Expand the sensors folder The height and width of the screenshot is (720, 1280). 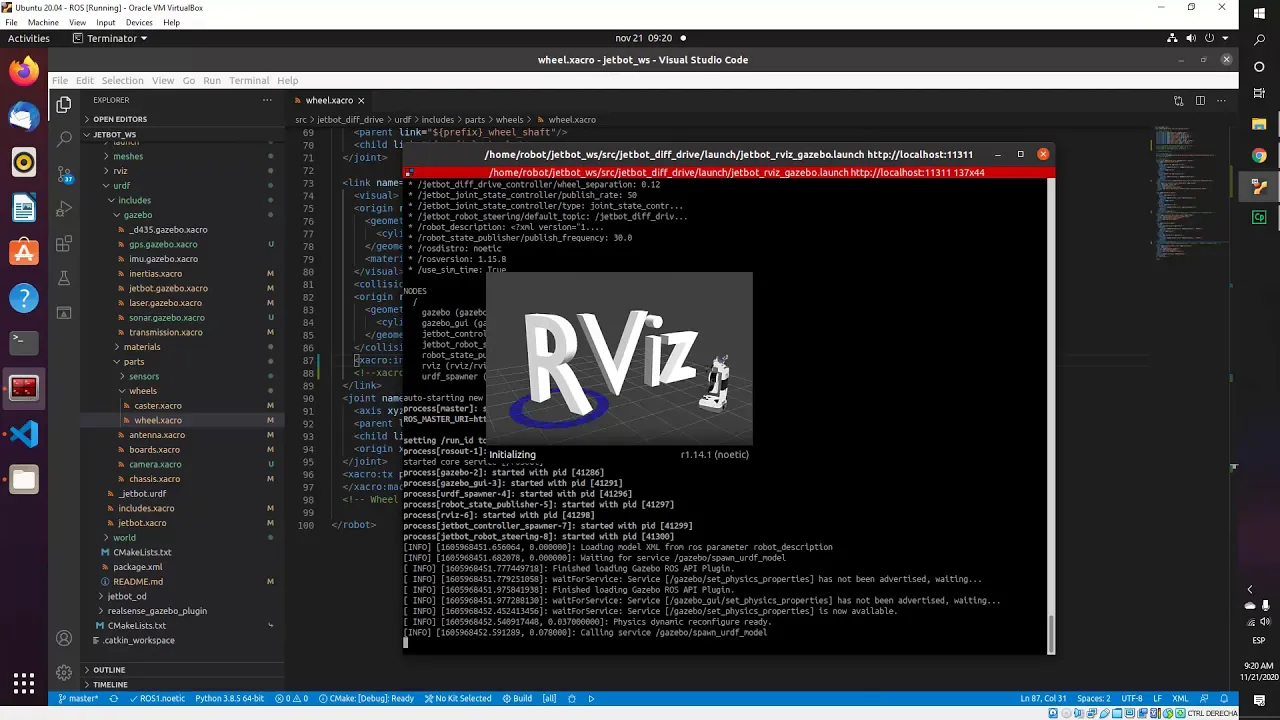144,376
